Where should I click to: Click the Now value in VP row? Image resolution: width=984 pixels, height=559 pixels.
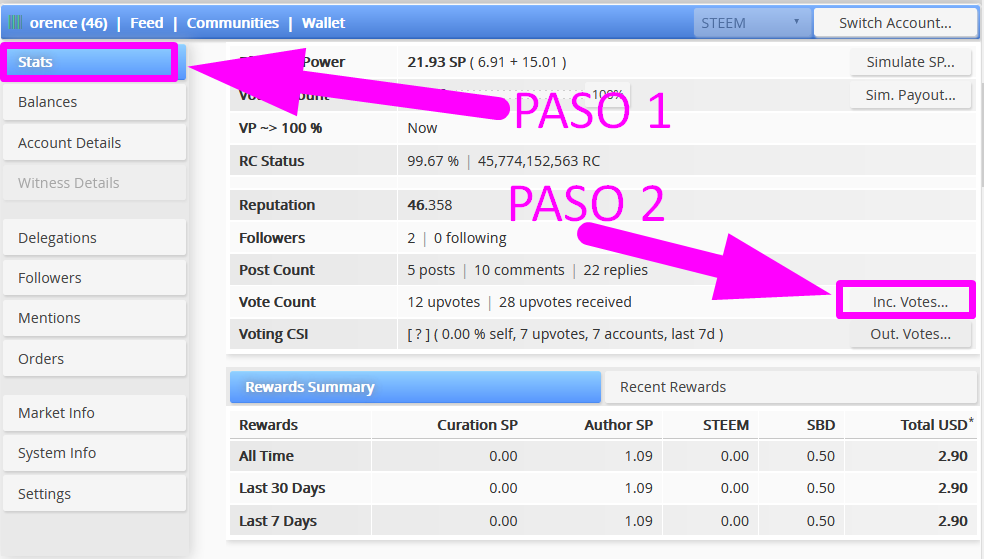pyautogui.click(x=422, y=129)
